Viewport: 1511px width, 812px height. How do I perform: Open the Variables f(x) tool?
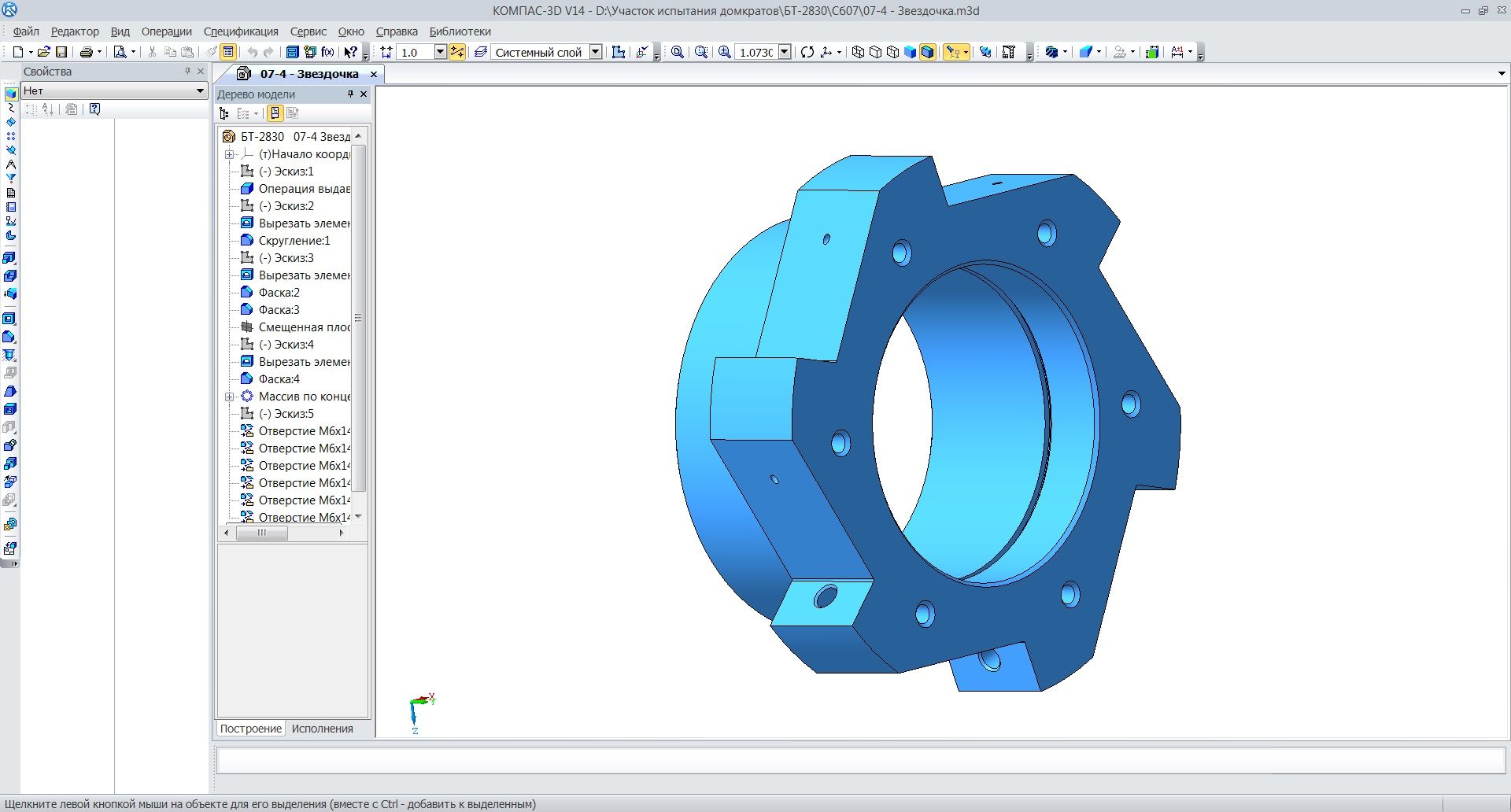pos(327,52)
